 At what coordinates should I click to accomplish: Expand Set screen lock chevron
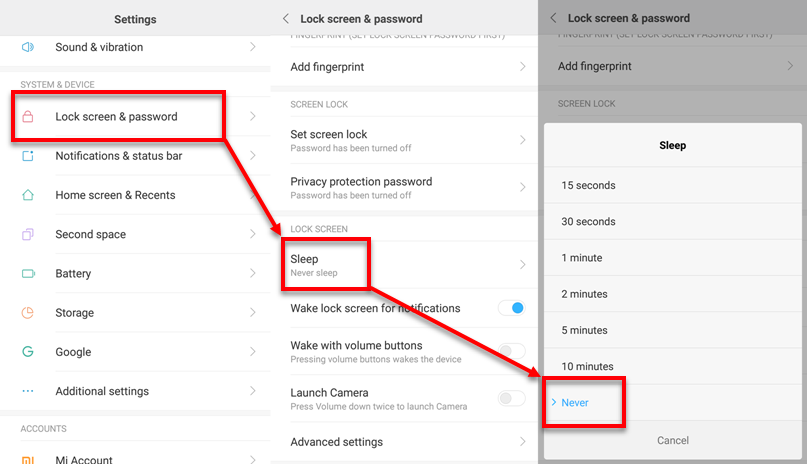pyautogui.click(x=522, y=141)
